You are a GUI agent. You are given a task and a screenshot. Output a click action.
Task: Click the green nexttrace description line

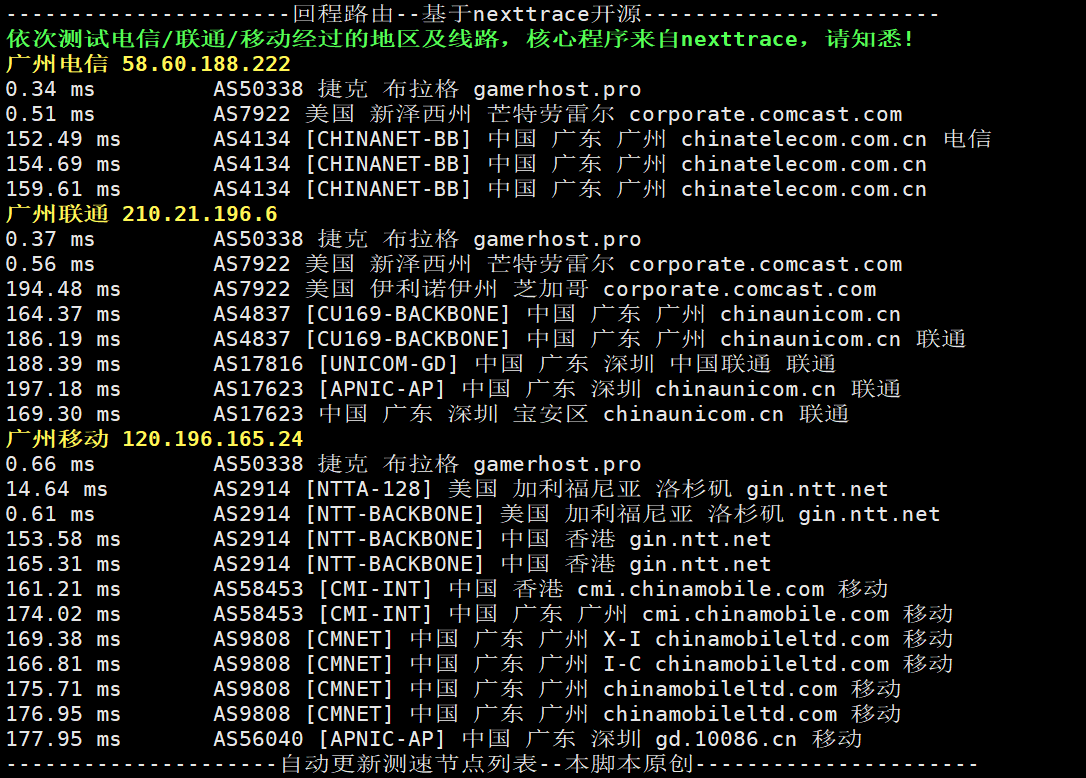point(460,40)
